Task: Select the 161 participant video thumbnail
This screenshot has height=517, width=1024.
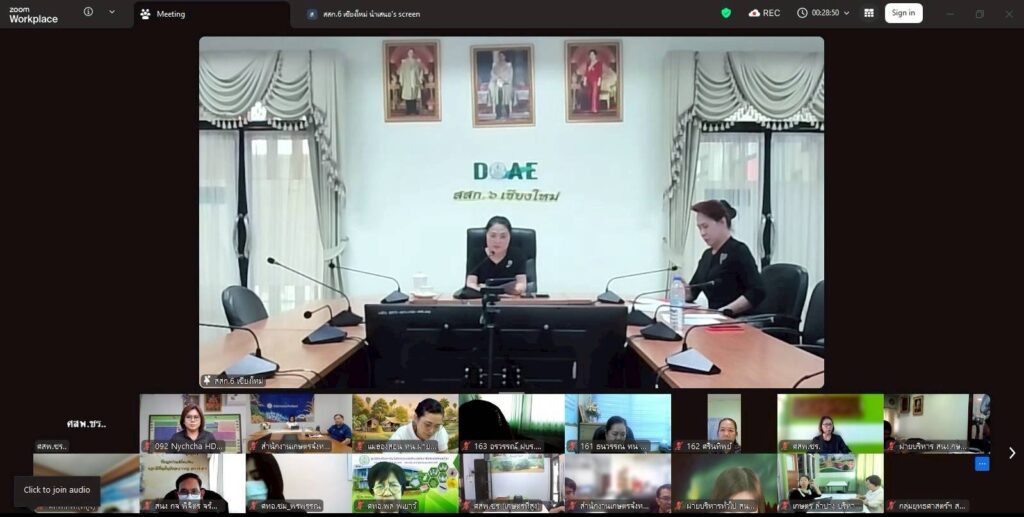Action: (x=617, y=422)
